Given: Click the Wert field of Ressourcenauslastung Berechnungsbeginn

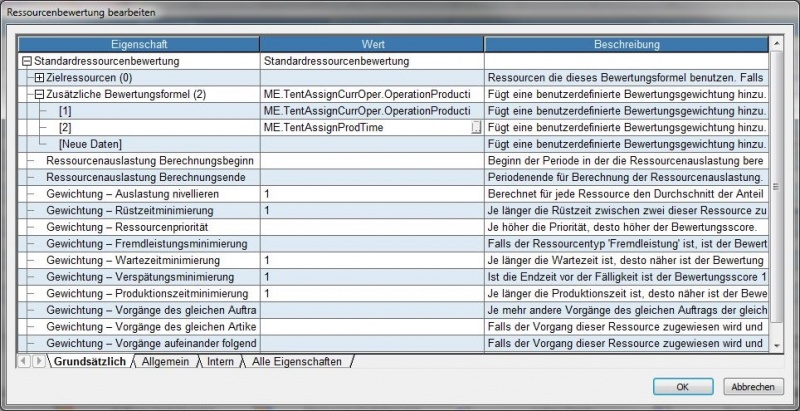Looking at the screenshot, I should (371, 161).
